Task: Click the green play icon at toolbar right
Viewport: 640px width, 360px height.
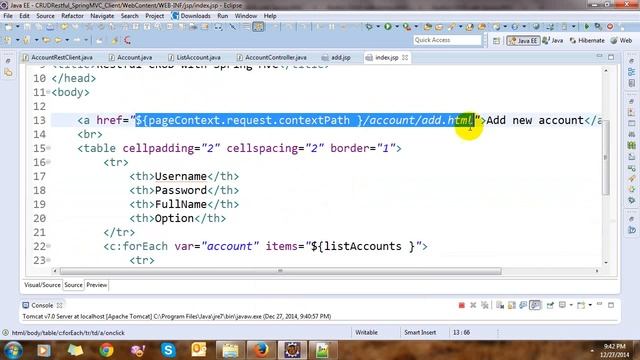Action: (x=587, y=27)
